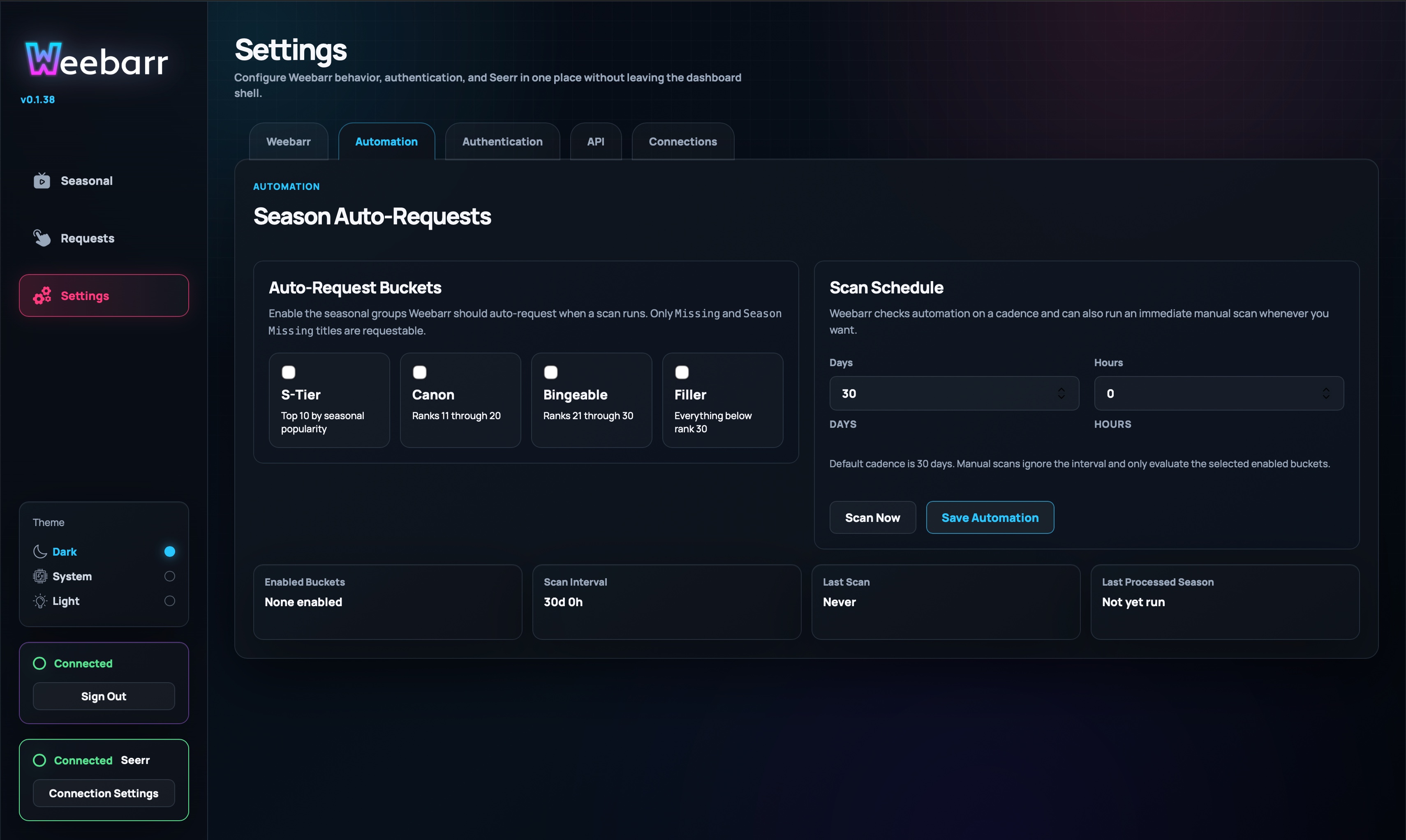This screenshot has width=1406, height=840.
Task: Click the green Connected circle beside Seerr
Action: (x=39, y=760)
